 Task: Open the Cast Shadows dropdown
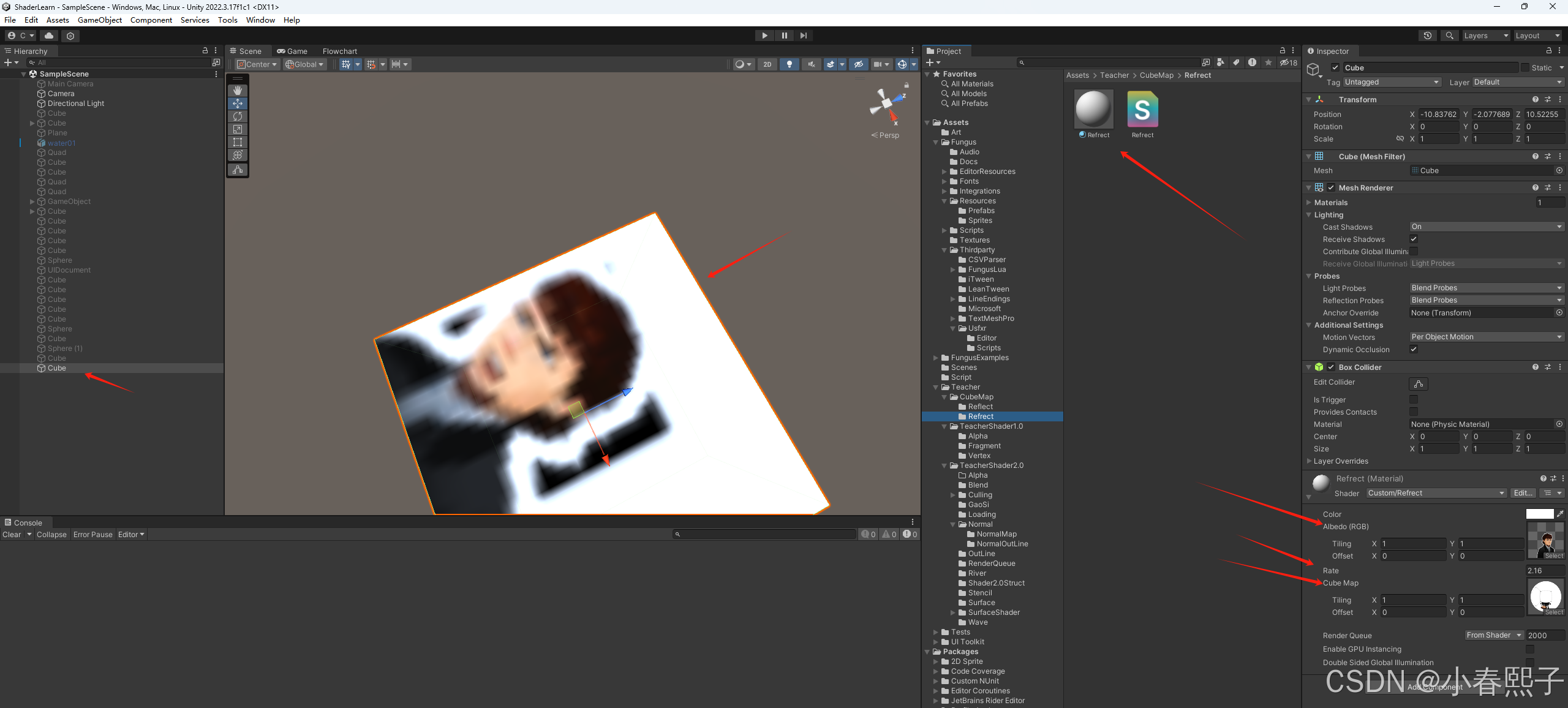tap(1486, 227)
